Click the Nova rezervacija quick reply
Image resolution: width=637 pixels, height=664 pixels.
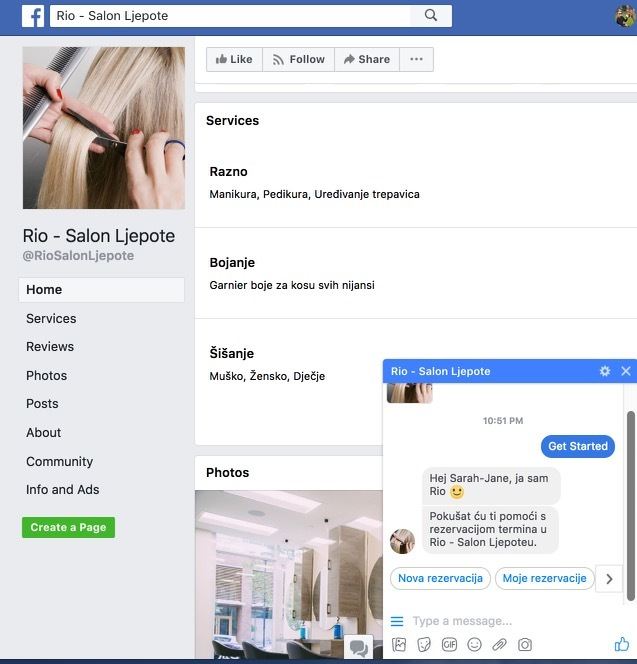click(440, 578)
